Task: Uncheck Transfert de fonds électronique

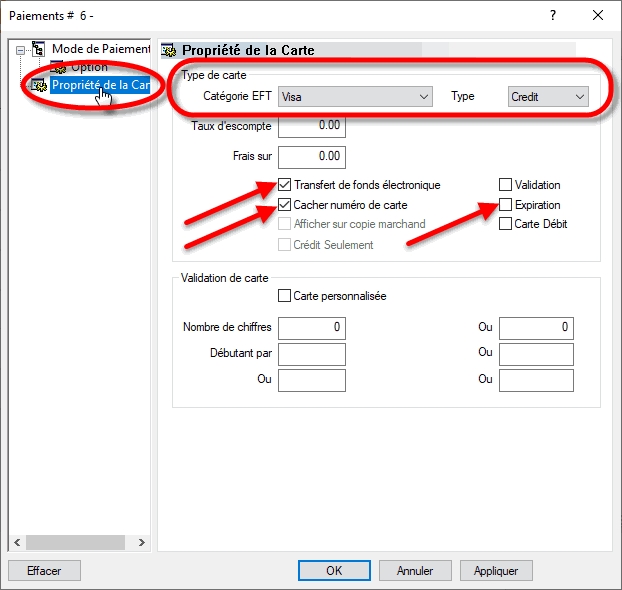Action: (x=285, y=185)
